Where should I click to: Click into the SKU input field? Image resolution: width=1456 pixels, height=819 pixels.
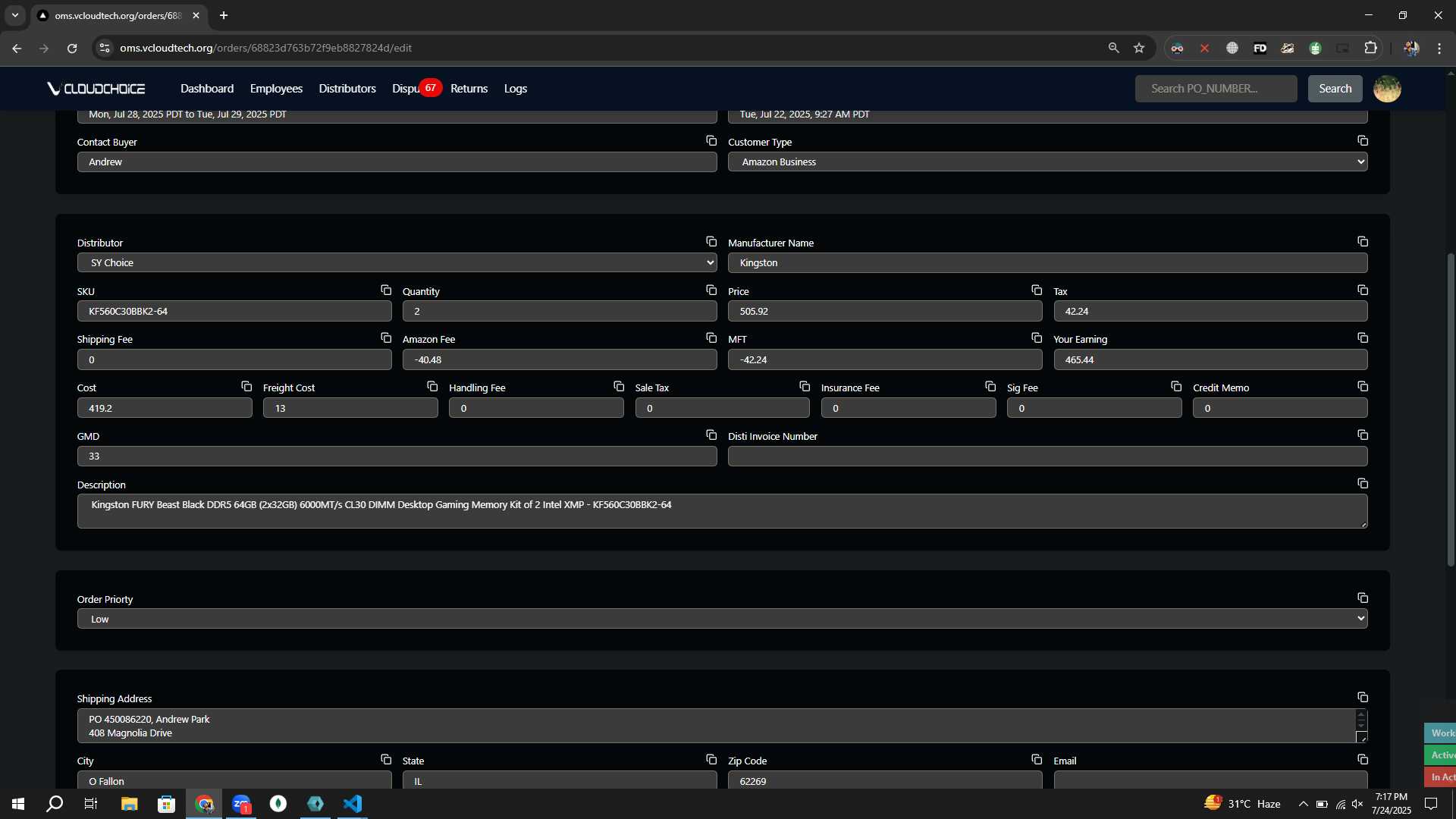point(234,311)
